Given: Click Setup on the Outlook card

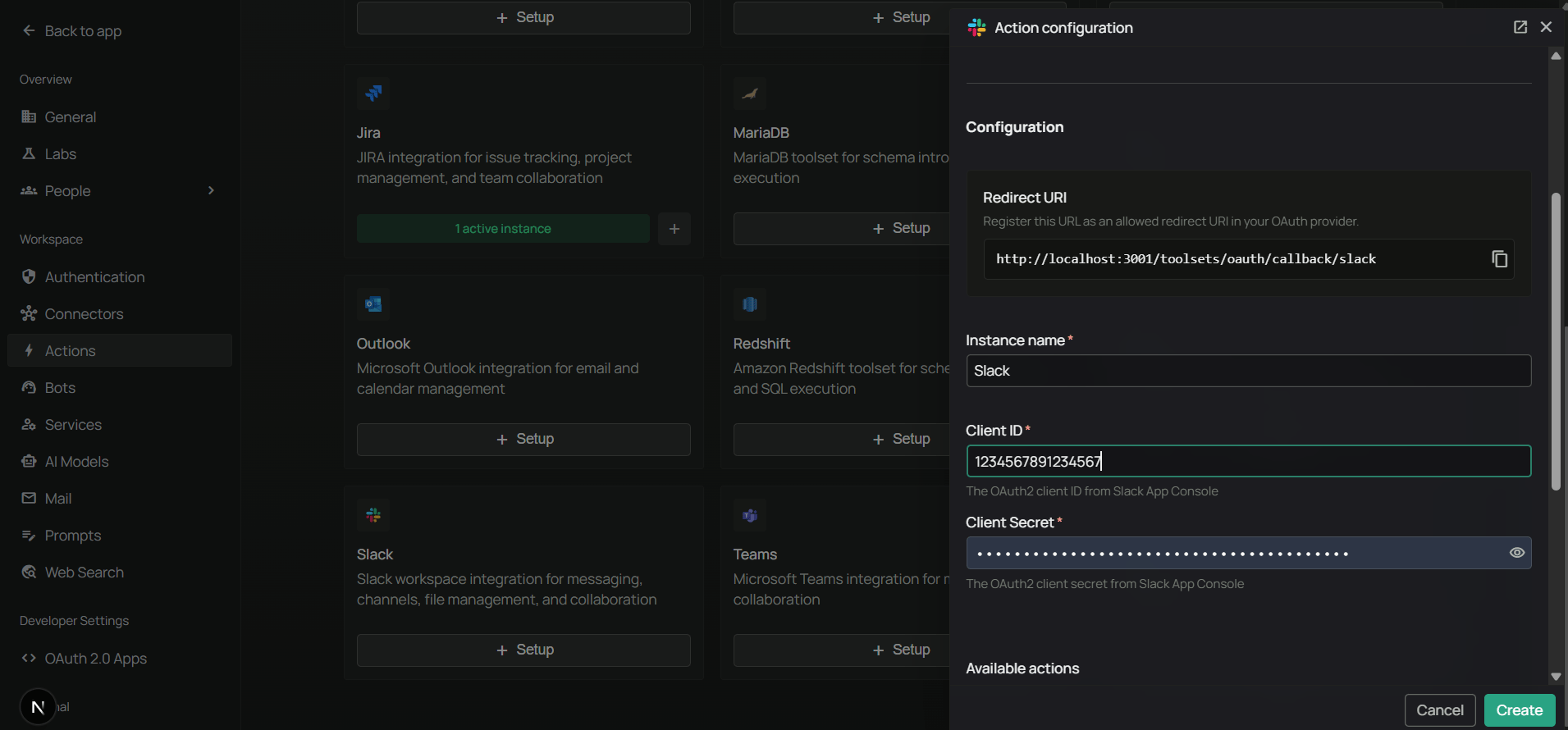Looking at the screenshot, I should pyautogui.click(x=523, y=439).
